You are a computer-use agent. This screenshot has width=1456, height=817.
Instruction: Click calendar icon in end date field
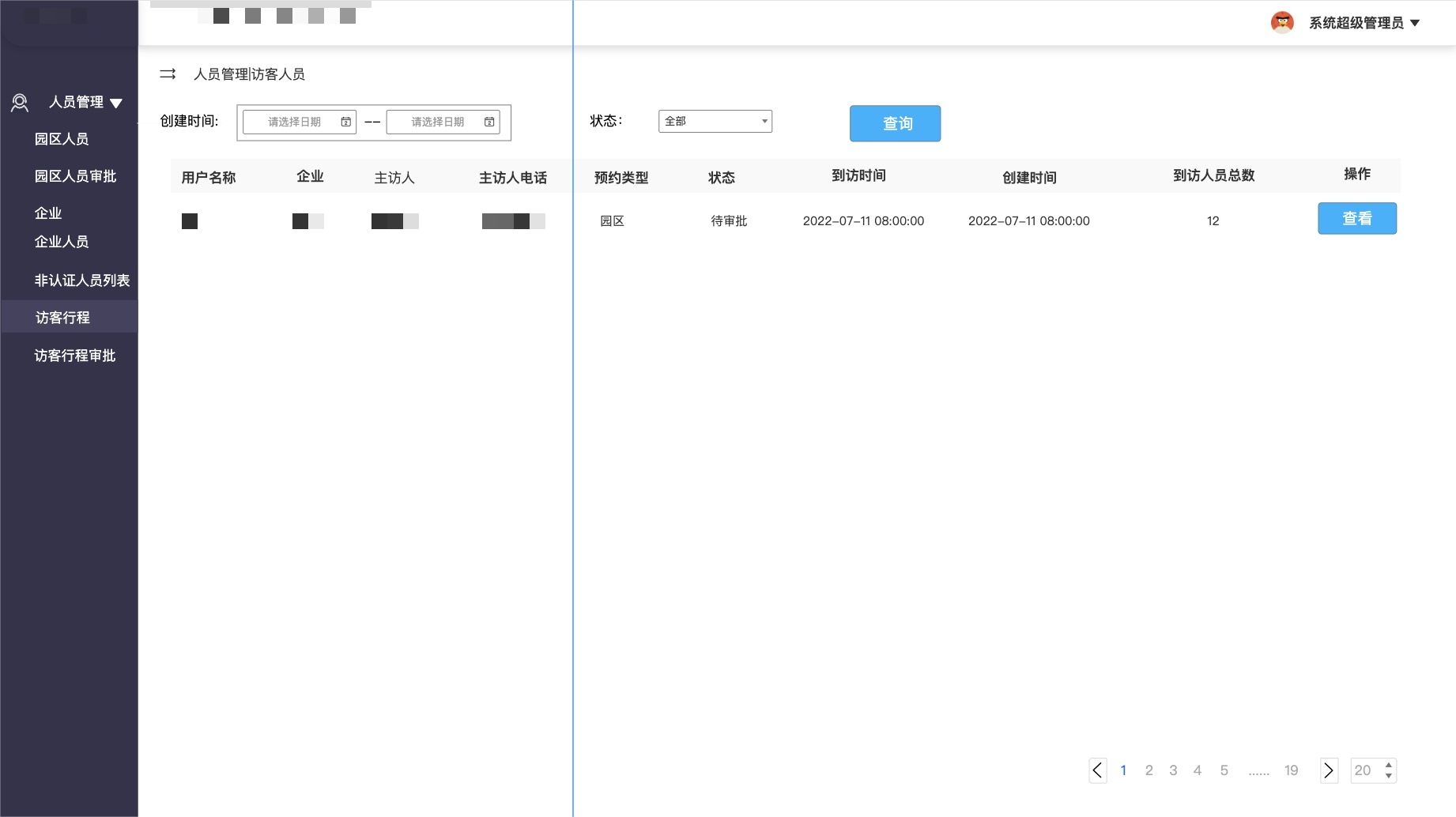[489, 122]
